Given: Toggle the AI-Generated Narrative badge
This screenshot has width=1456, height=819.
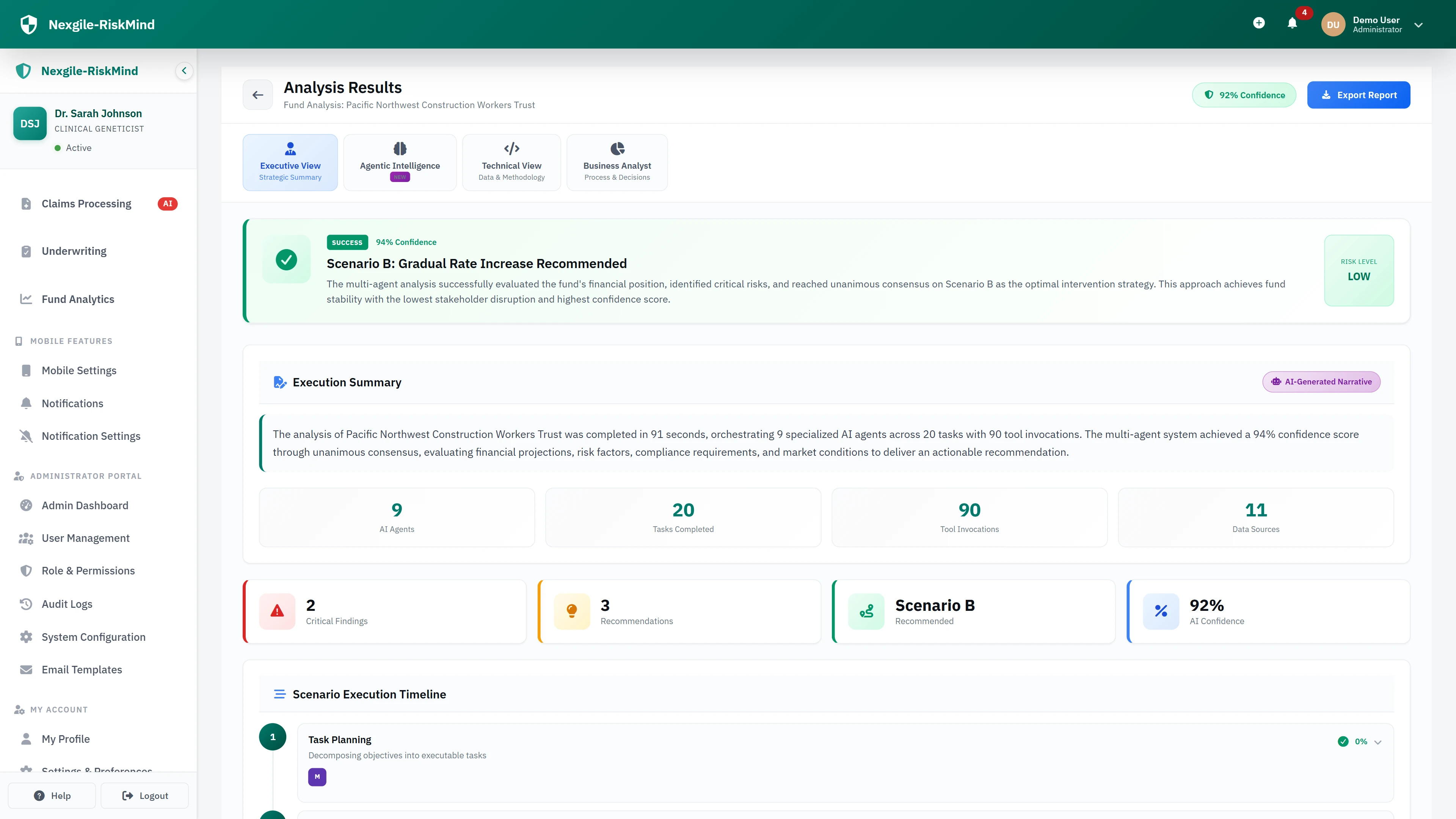Looking at the screenshot, I should (1321, 381).
